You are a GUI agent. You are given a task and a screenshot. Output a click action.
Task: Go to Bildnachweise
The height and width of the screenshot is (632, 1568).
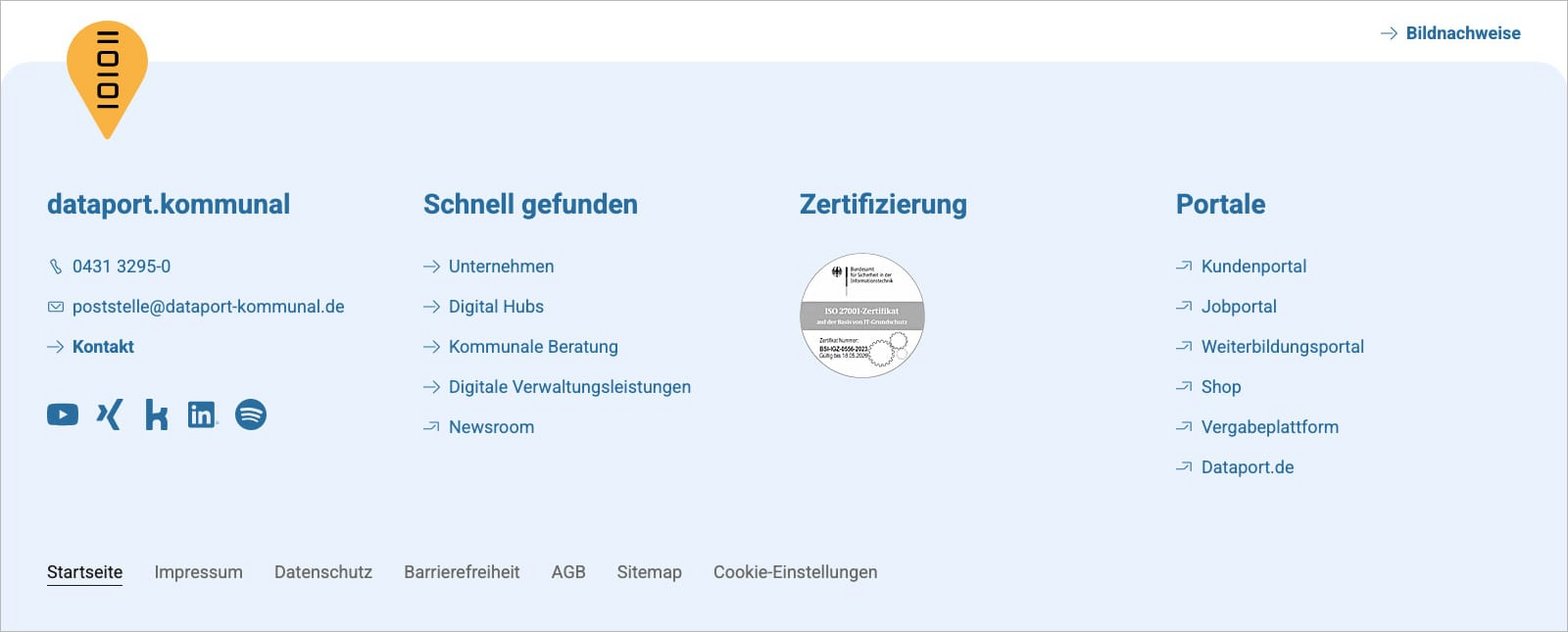pyautogui.click(x=1462, y=33)
